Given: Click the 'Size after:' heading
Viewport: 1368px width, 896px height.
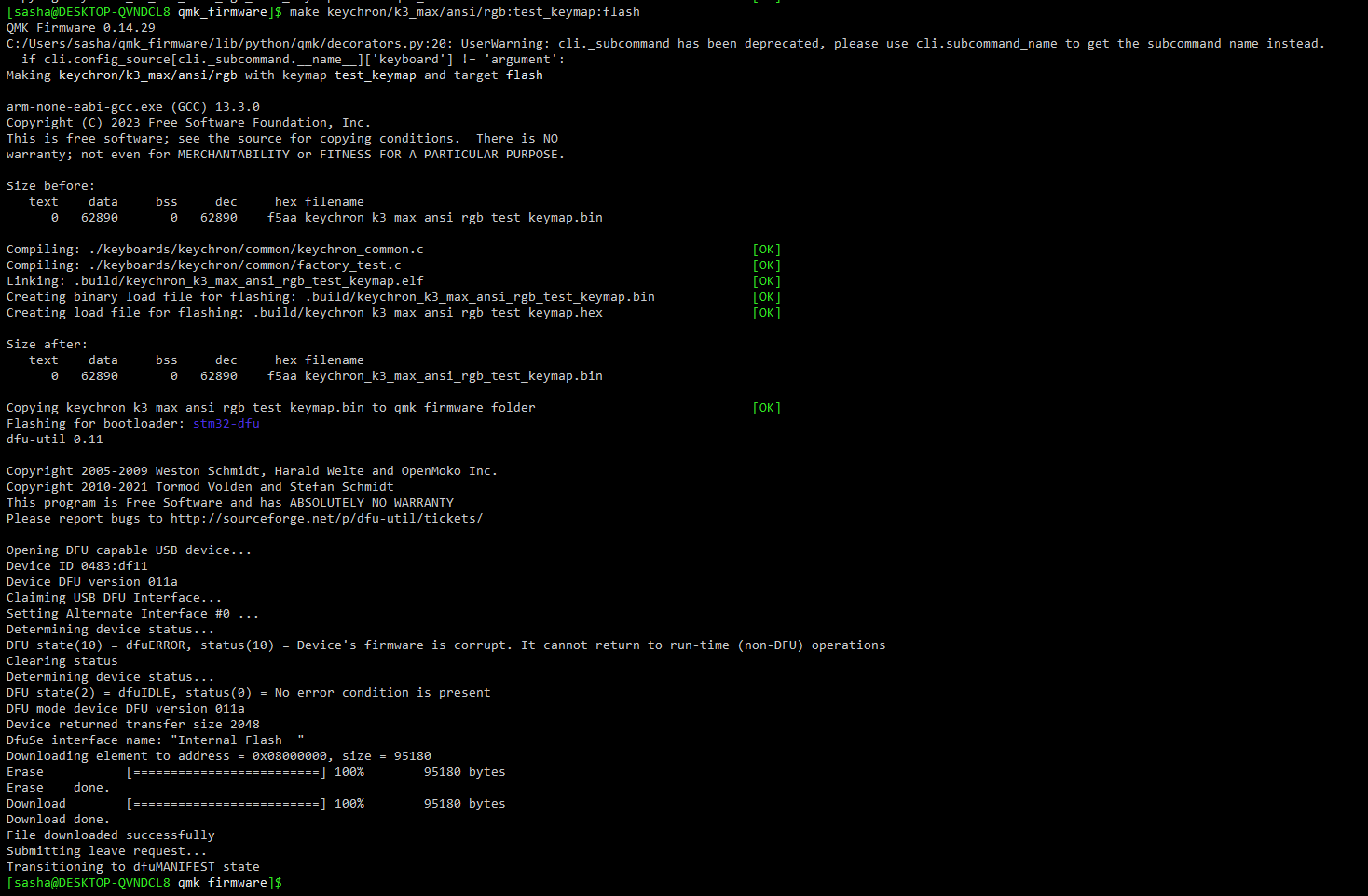Looking at the screenshot, I should 47,344.
